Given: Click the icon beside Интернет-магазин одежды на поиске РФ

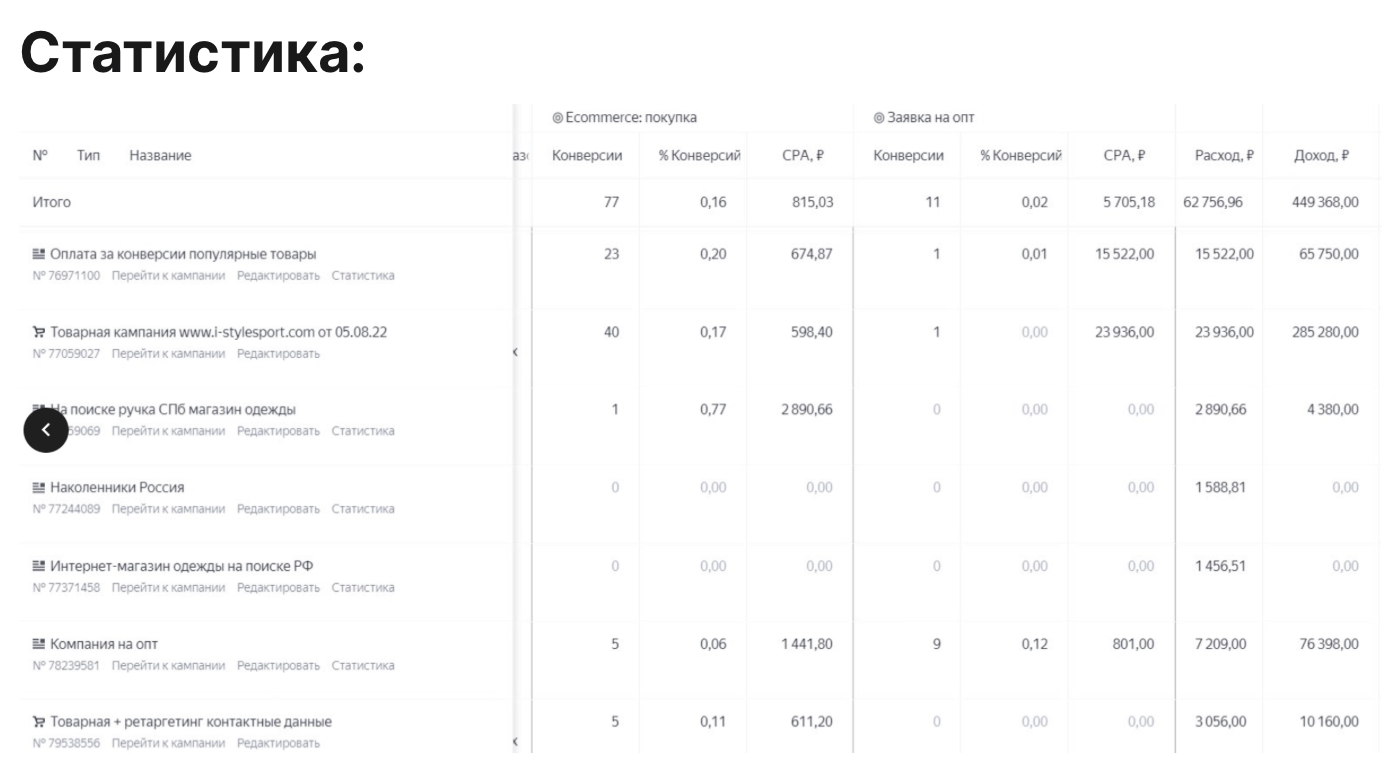Looking at the screenshot, I should tap(39, 566).
